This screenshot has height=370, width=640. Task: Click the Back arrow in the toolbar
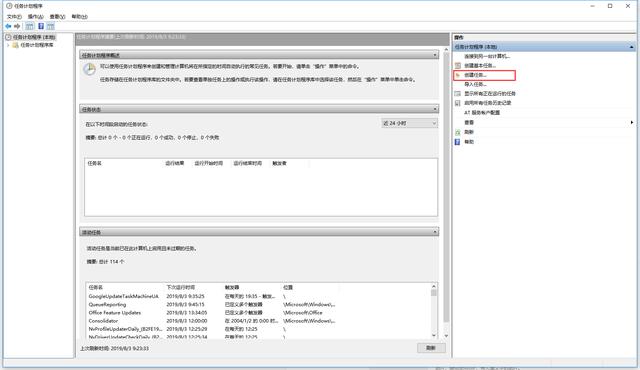(x=8, y=26)
